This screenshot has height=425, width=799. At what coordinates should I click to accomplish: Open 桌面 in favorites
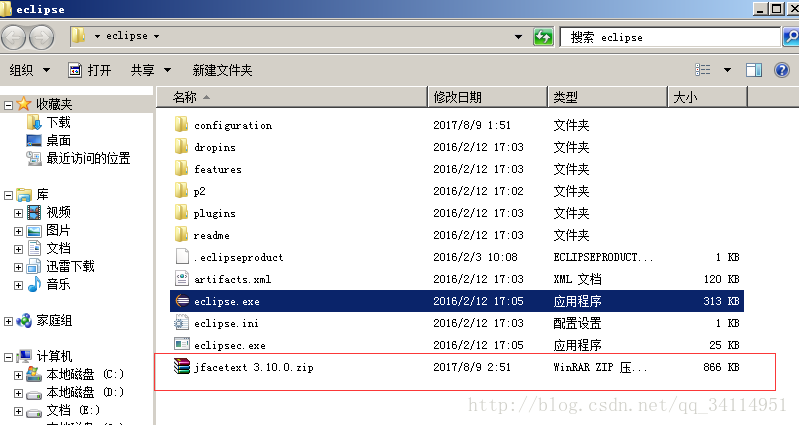58,140
